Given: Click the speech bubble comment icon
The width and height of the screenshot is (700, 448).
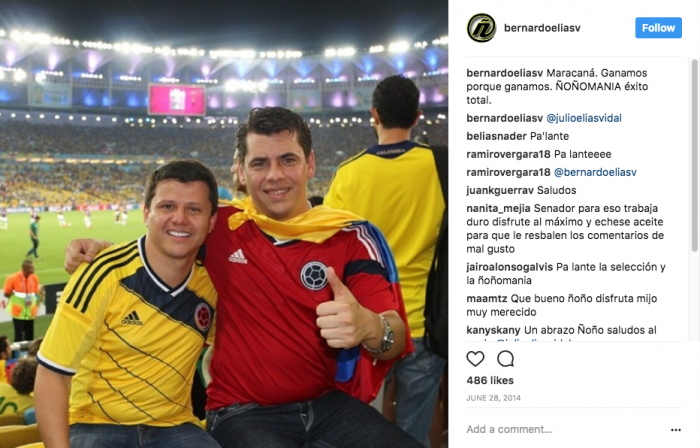Looking at the screenshot, I should [x=505, y=359].
